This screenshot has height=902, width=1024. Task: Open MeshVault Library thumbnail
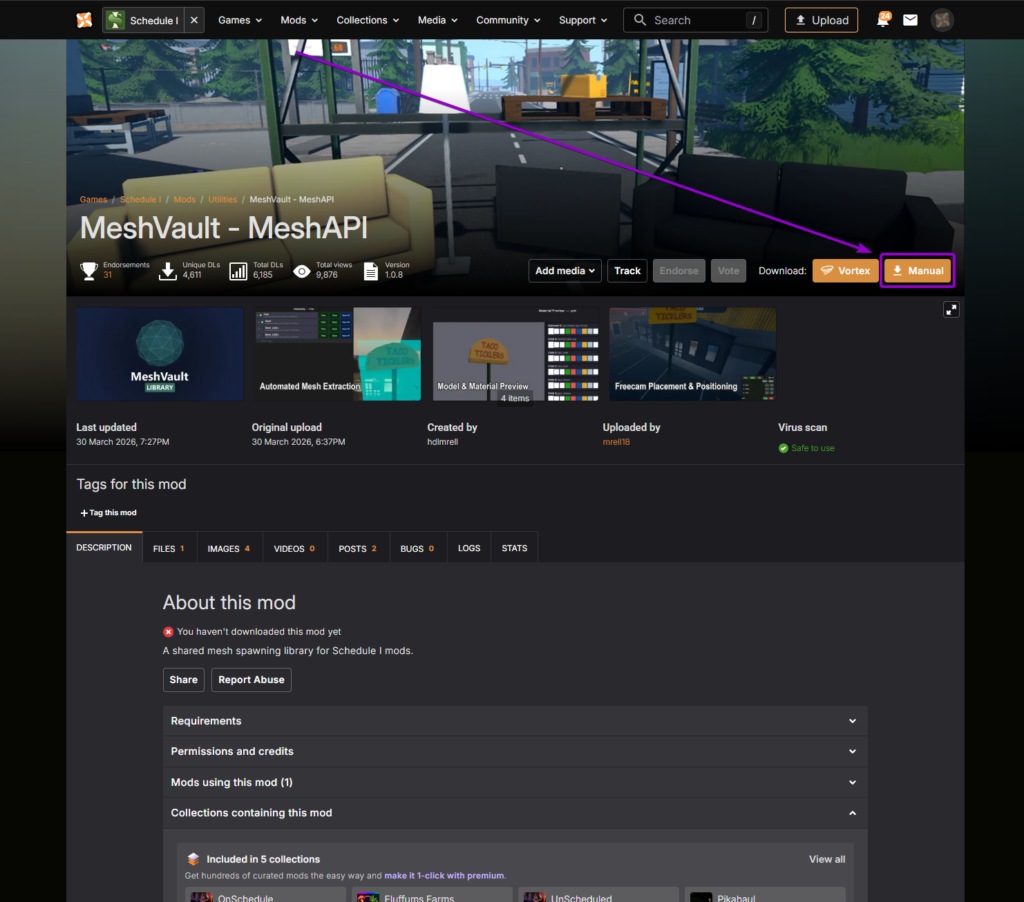(160, 354)
